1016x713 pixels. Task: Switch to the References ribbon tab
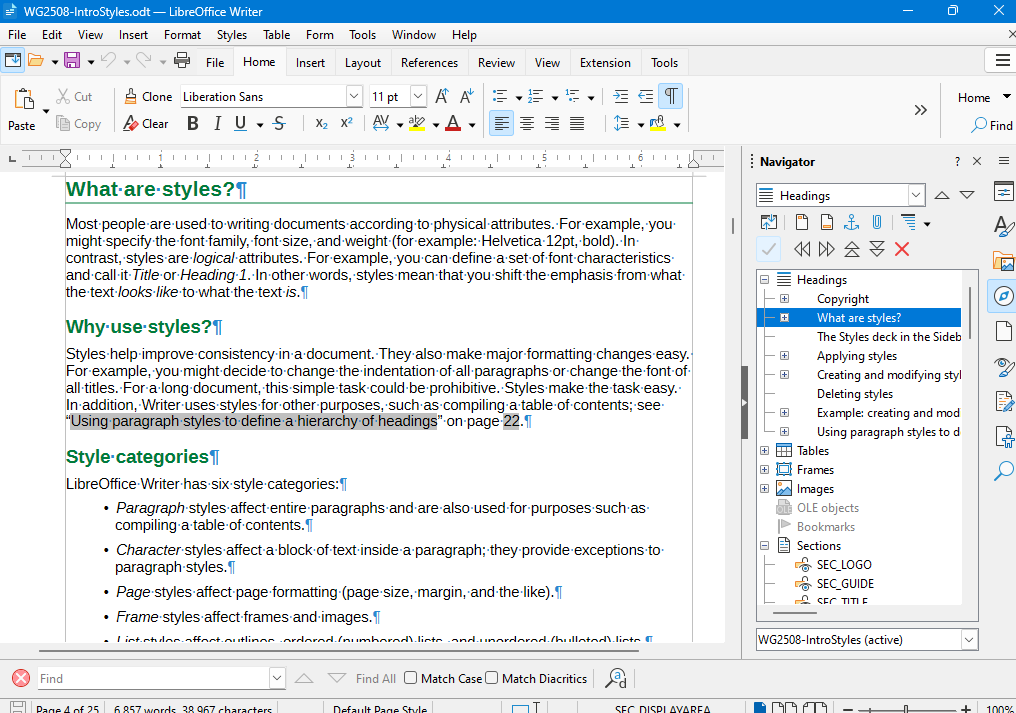[428, 62]
